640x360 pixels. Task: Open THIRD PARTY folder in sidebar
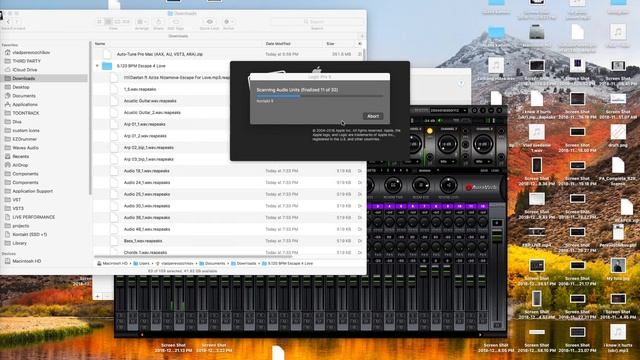(27, 61)
